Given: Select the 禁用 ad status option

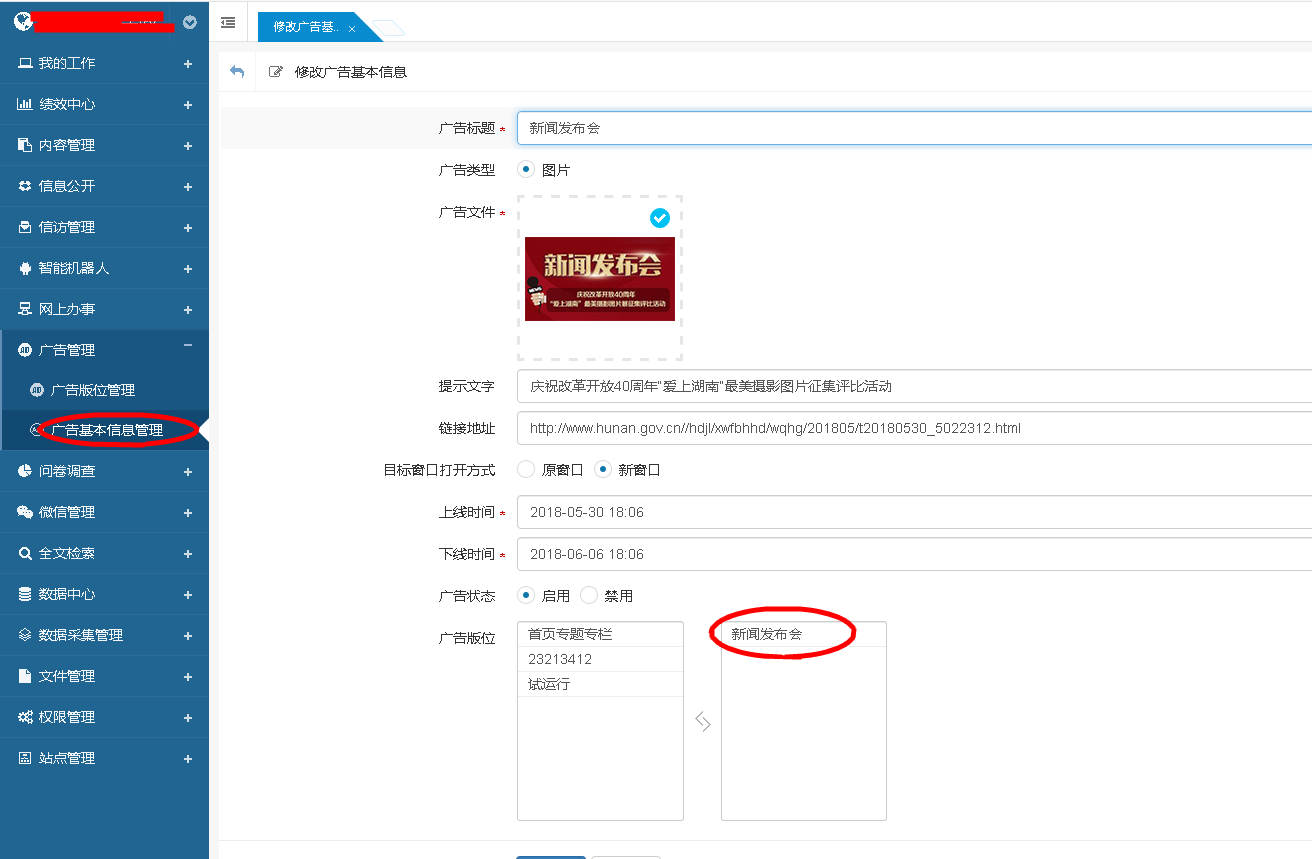Looking at the screenshot, I should coord(589,595).
